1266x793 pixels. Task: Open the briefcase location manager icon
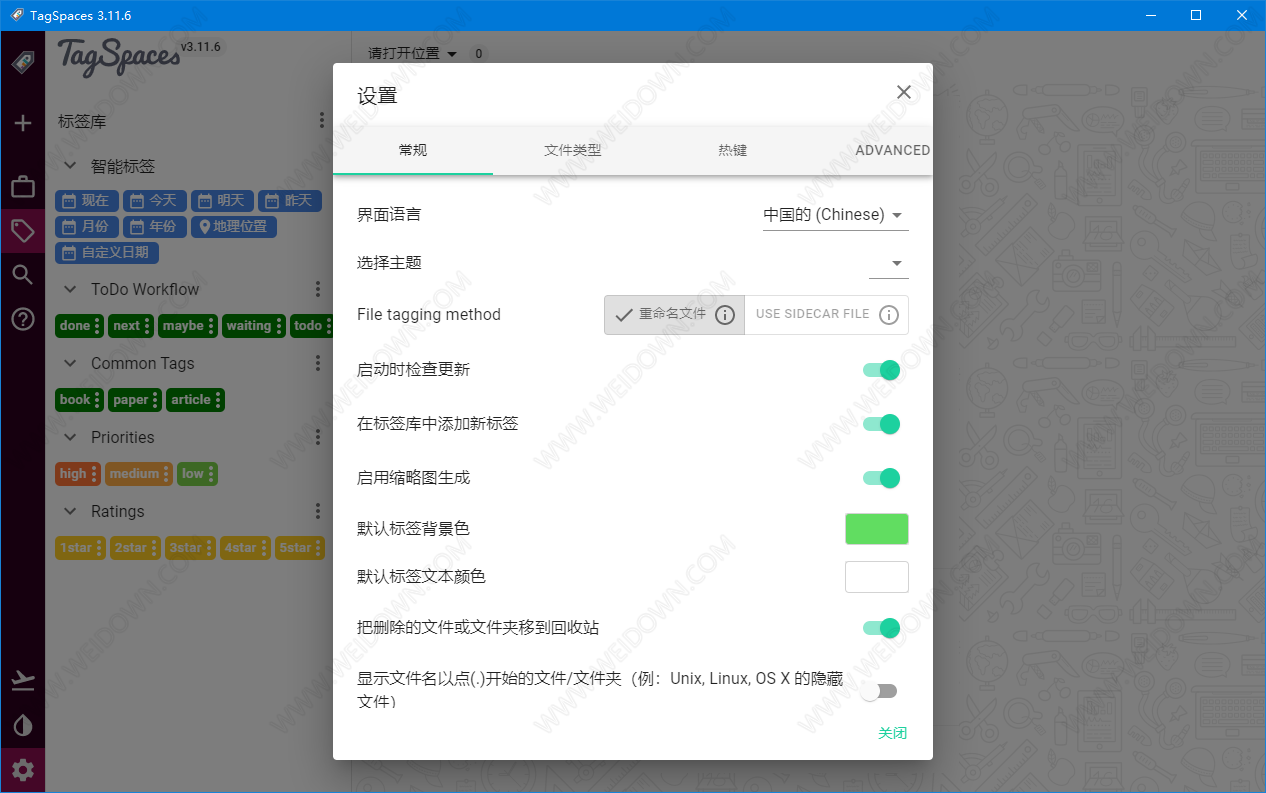coord(22,186)
